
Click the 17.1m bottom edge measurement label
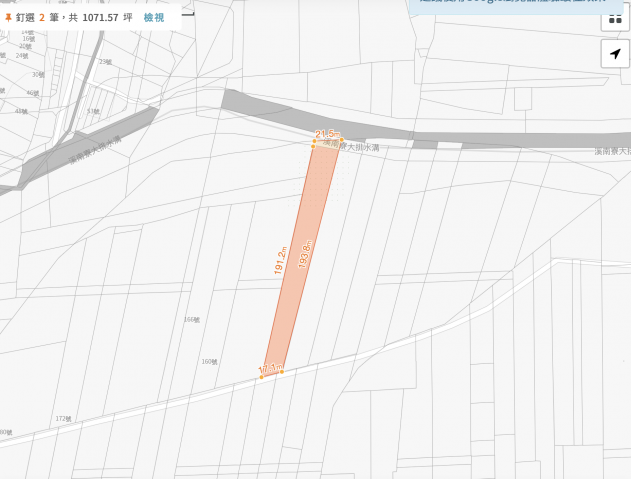point(270,368)
